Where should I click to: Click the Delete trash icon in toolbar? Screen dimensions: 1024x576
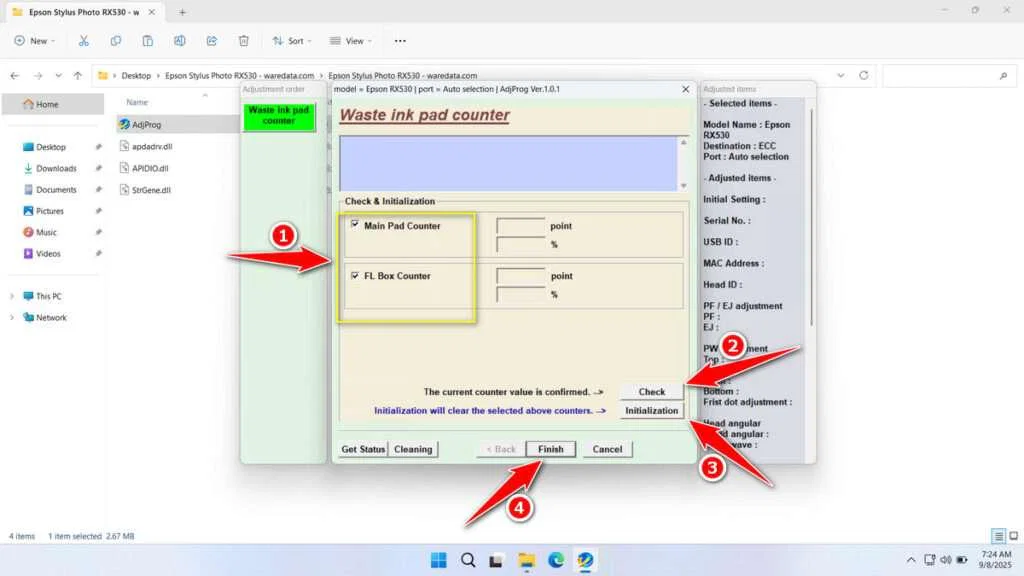(243, 41)
